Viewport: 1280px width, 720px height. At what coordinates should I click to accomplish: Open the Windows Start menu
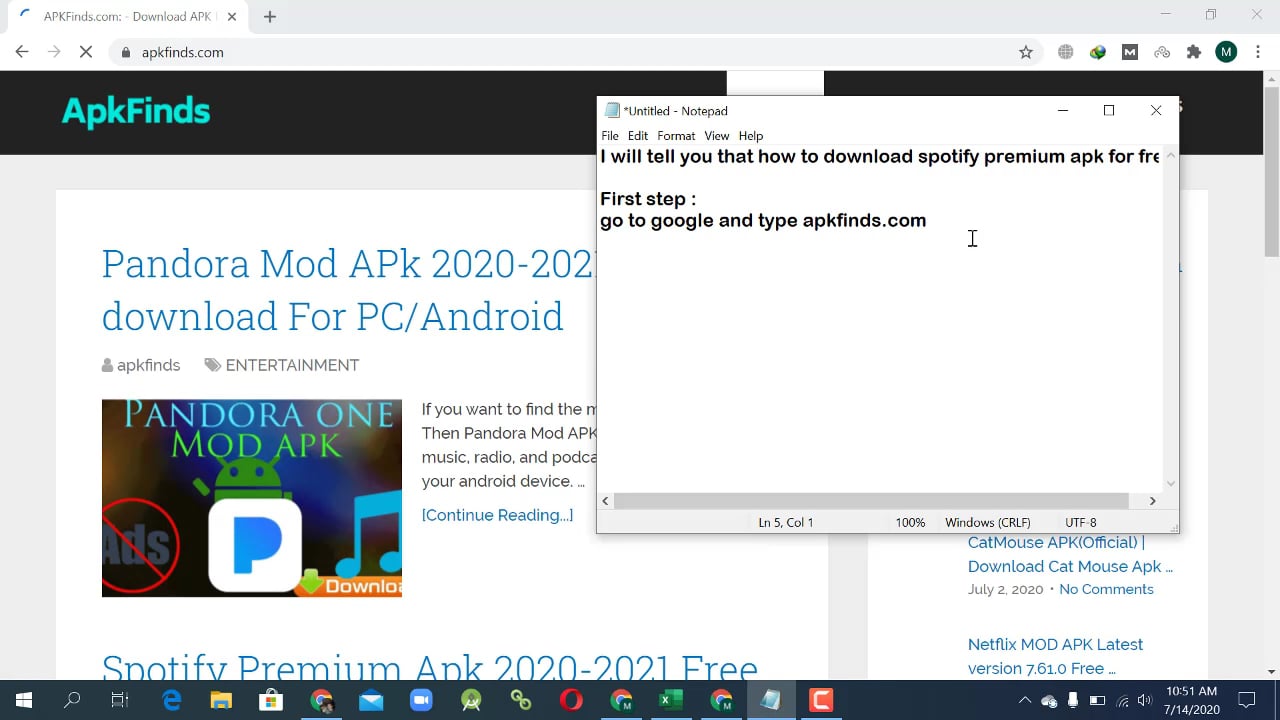coord(24,700)
